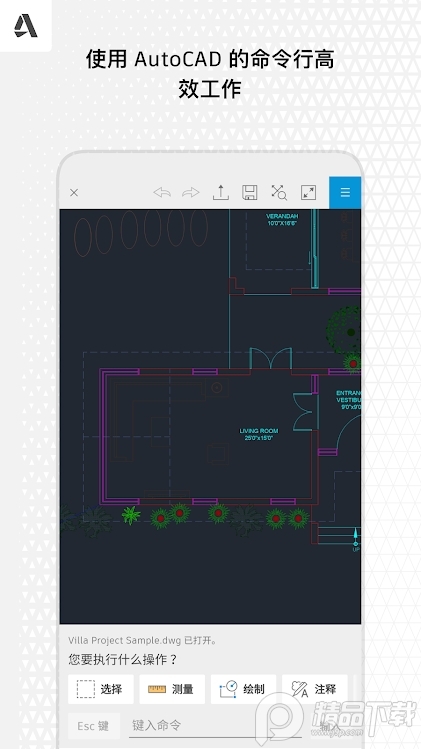
Task: Close the drawing with the X icon
Action: click(x=74, y=193)
